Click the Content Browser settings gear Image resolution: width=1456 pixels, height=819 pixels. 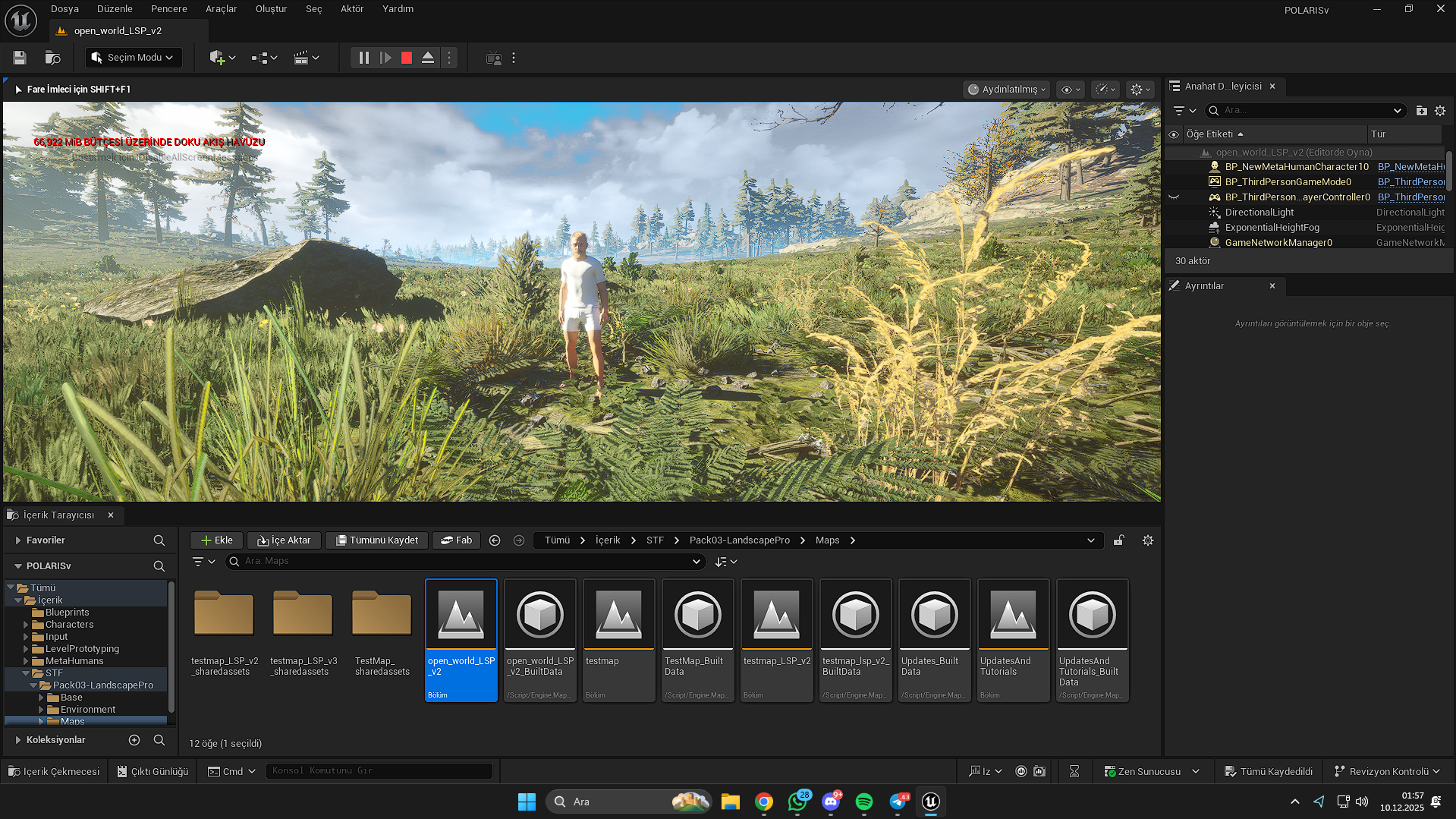point(1147,540)
